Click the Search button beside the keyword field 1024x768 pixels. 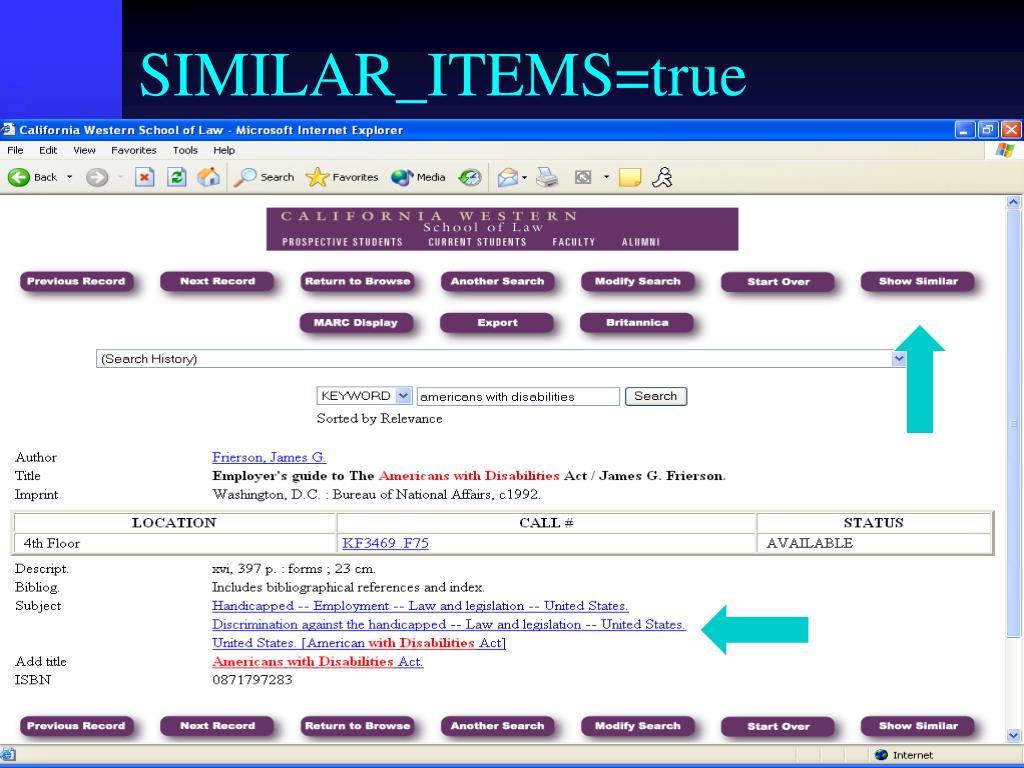(x=656, y=396)
